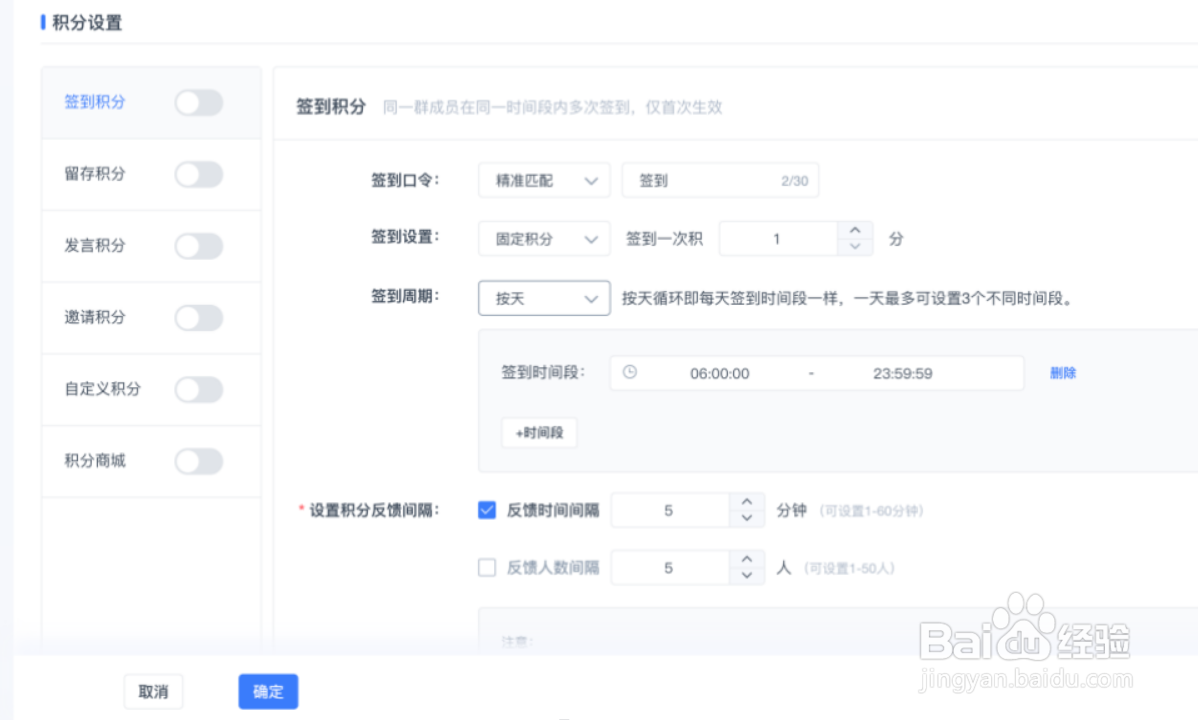1198x720 pixels.
Task: Check the 反馈人数间隔 checkbox
Action: click(x=486, y=567)
